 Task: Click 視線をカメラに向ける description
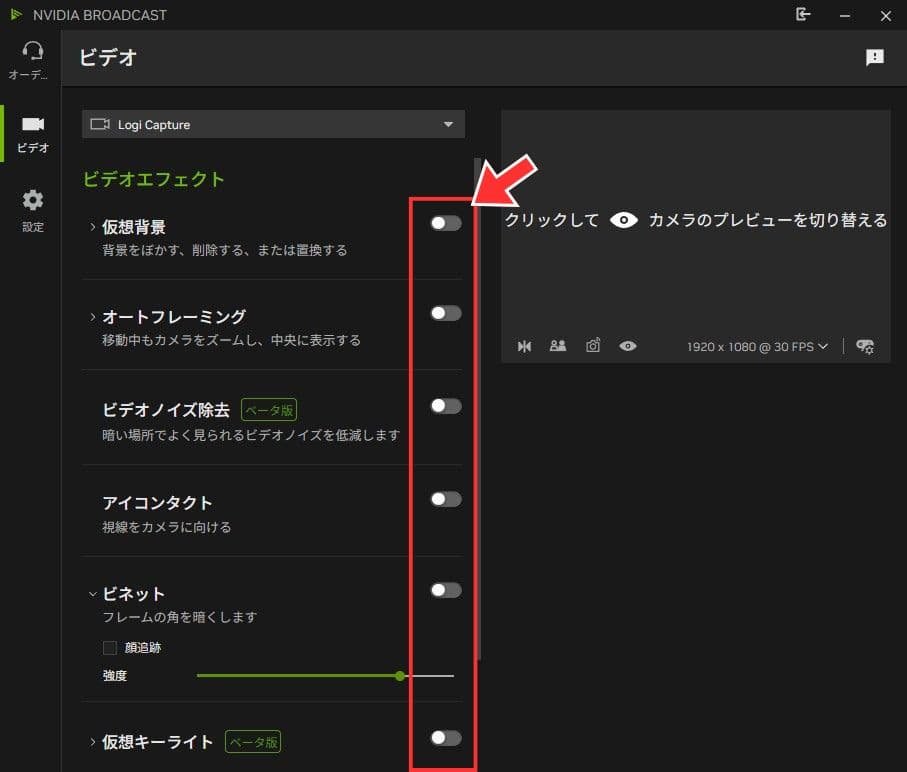[167, 527]
